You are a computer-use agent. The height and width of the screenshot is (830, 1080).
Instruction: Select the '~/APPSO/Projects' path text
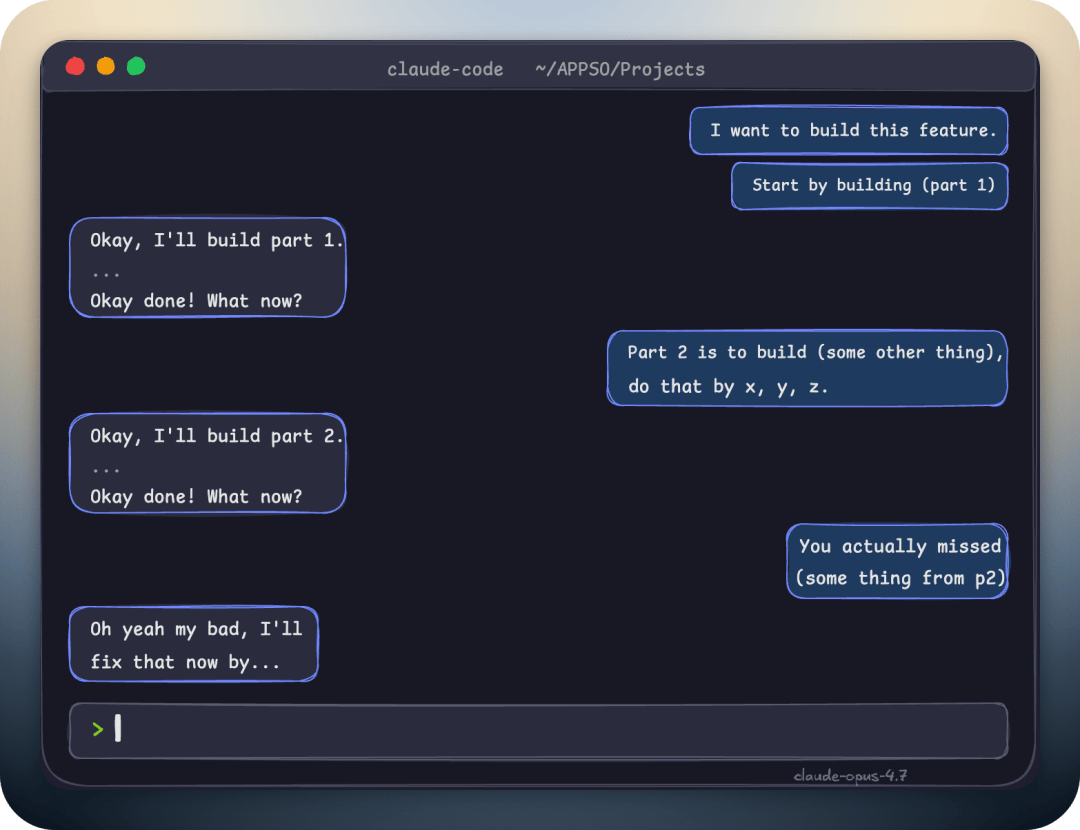tap(620, 69)
